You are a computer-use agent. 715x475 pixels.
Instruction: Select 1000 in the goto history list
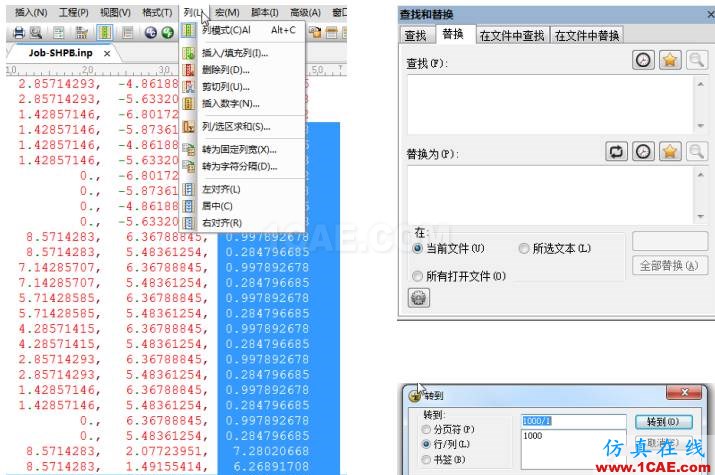533,436
